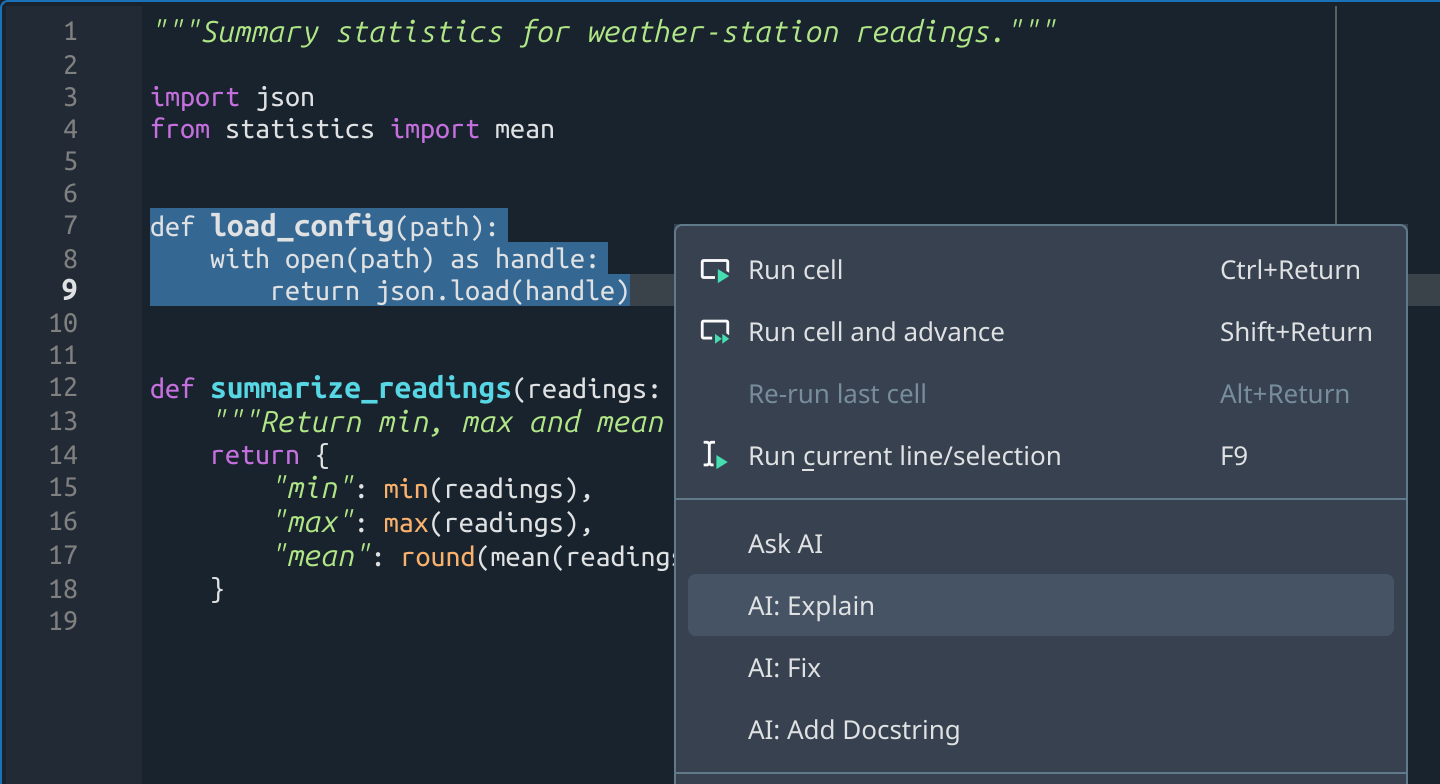Click the summarize_readings function name

[x=361, y=389]
